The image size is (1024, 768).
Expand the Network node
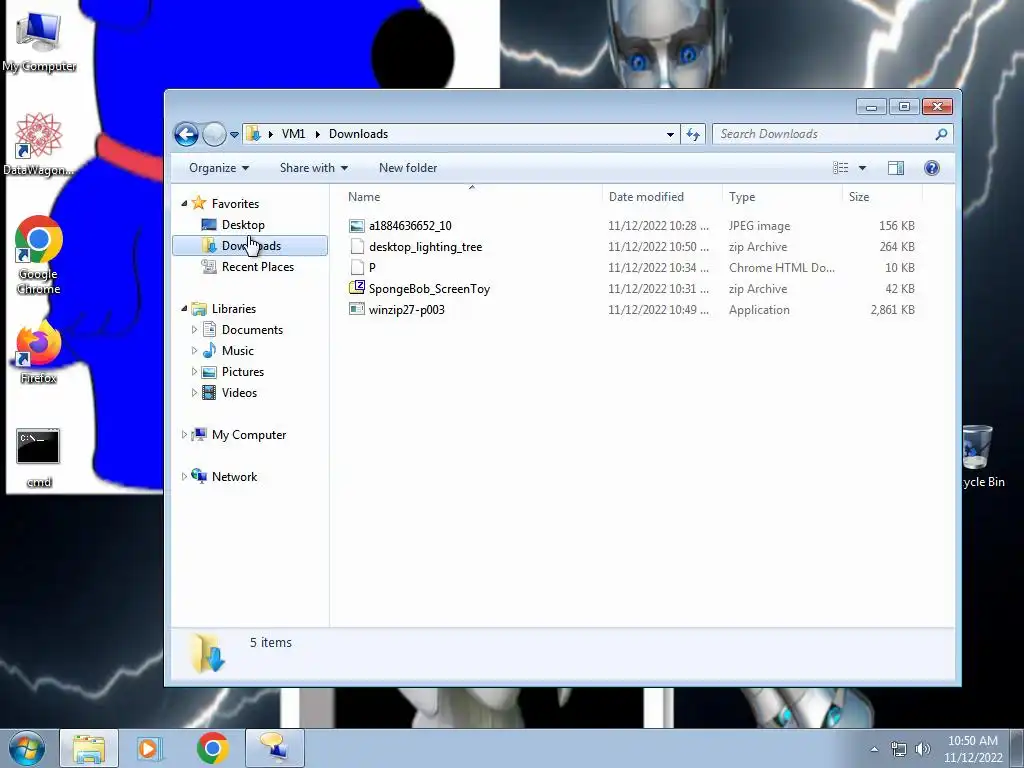(184, 477)
